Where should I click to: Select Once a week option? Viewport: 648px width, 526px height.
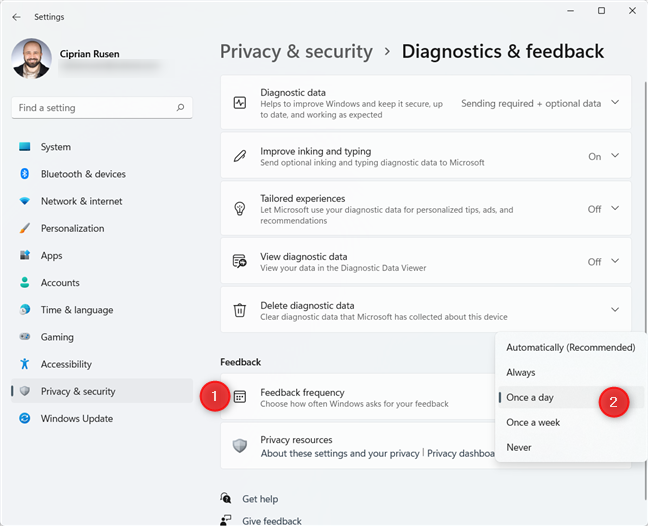[x=571, y=422]
